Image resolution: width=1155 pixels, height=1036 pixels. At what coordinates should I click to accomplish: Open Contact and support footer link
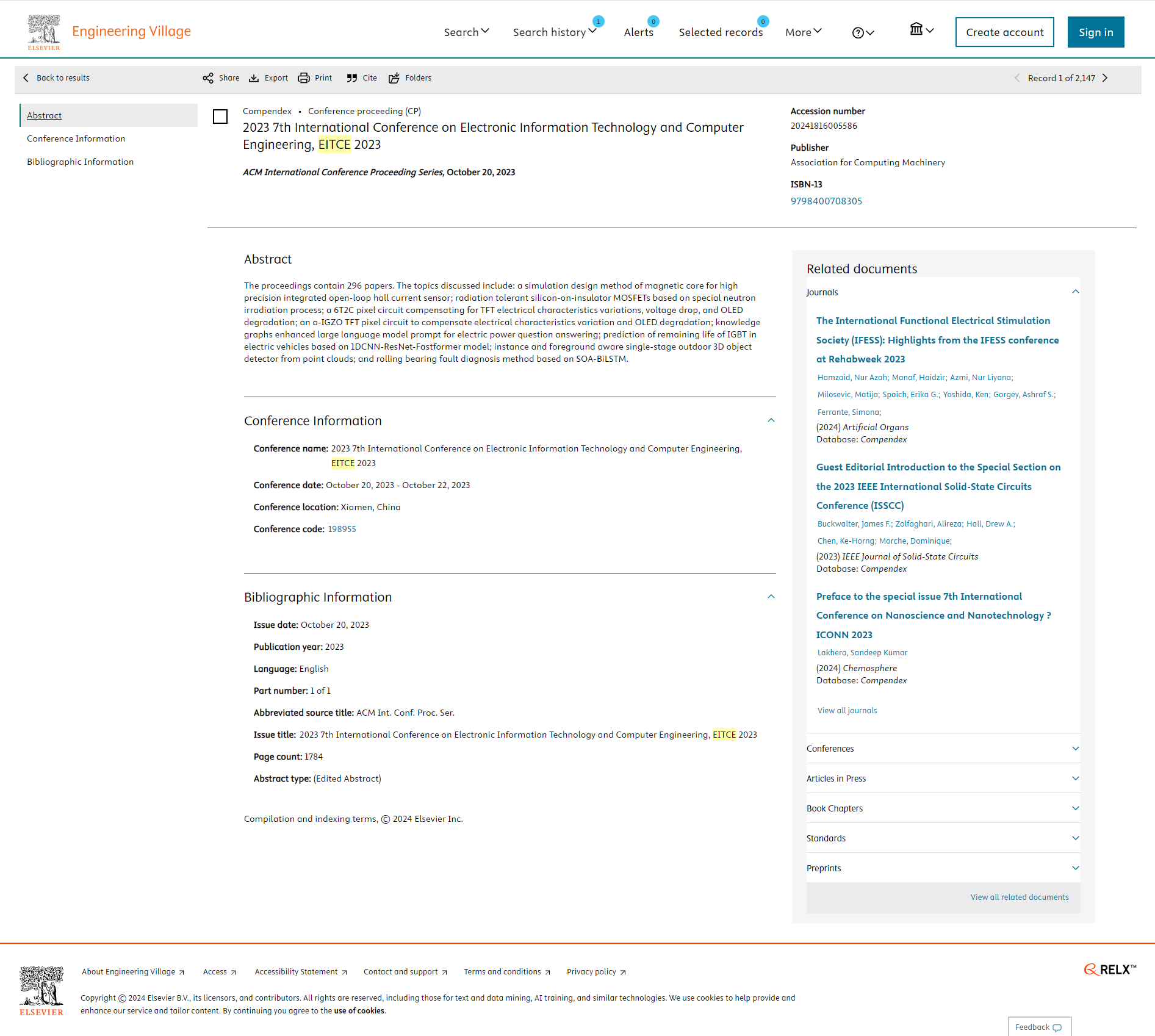coord(405,972)
